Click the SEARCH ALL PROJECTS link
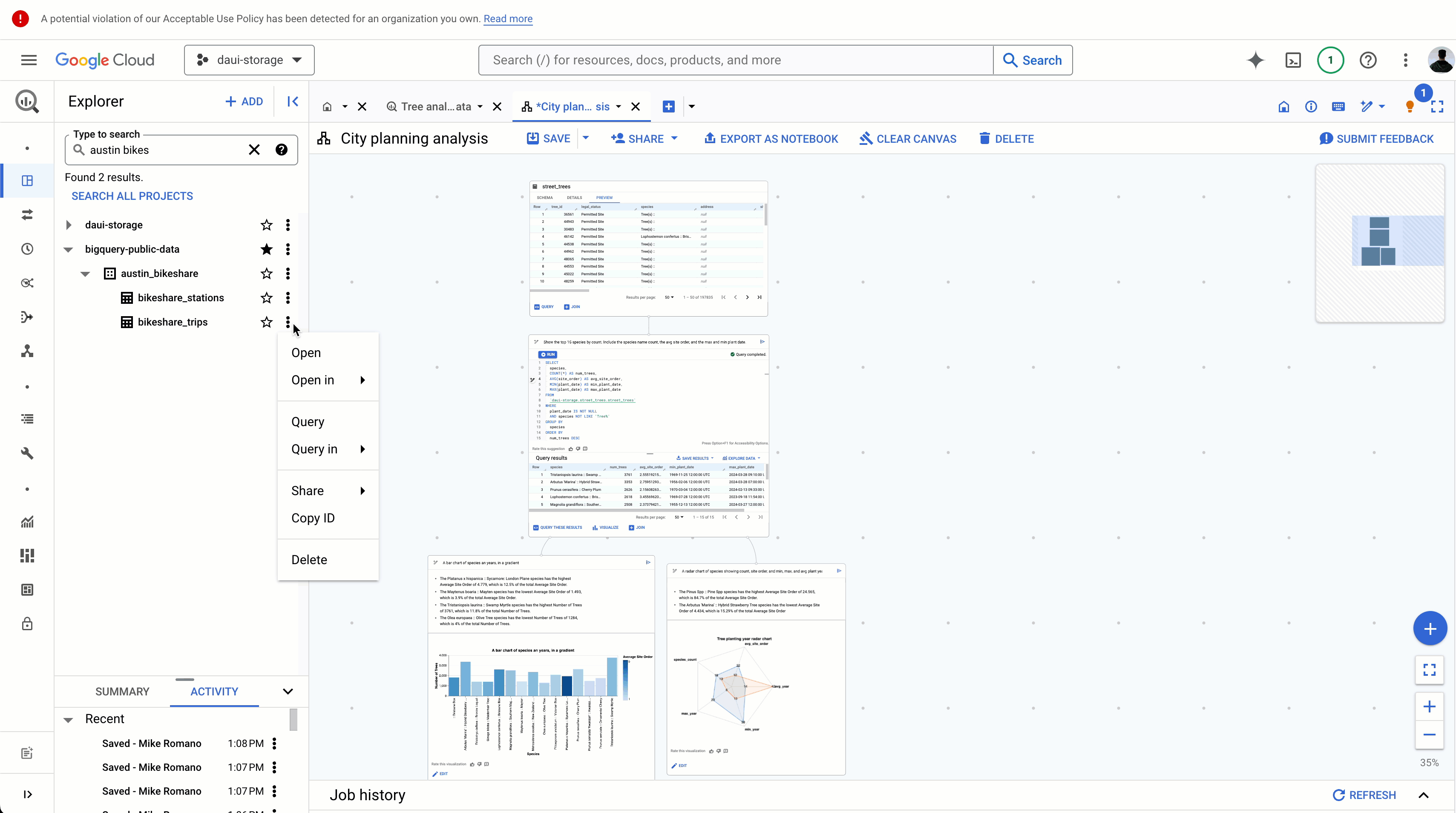 (132, 196)
